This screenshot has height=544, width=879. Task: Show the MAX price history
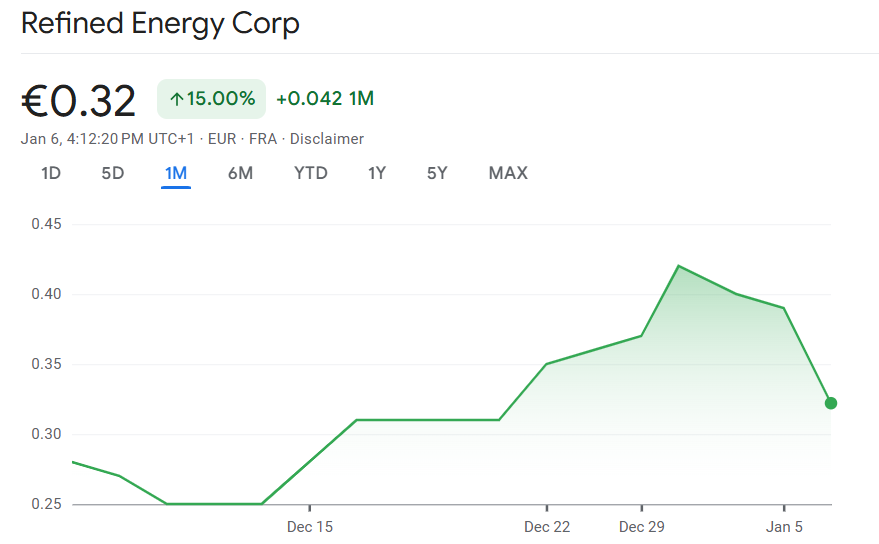[508, 173]
